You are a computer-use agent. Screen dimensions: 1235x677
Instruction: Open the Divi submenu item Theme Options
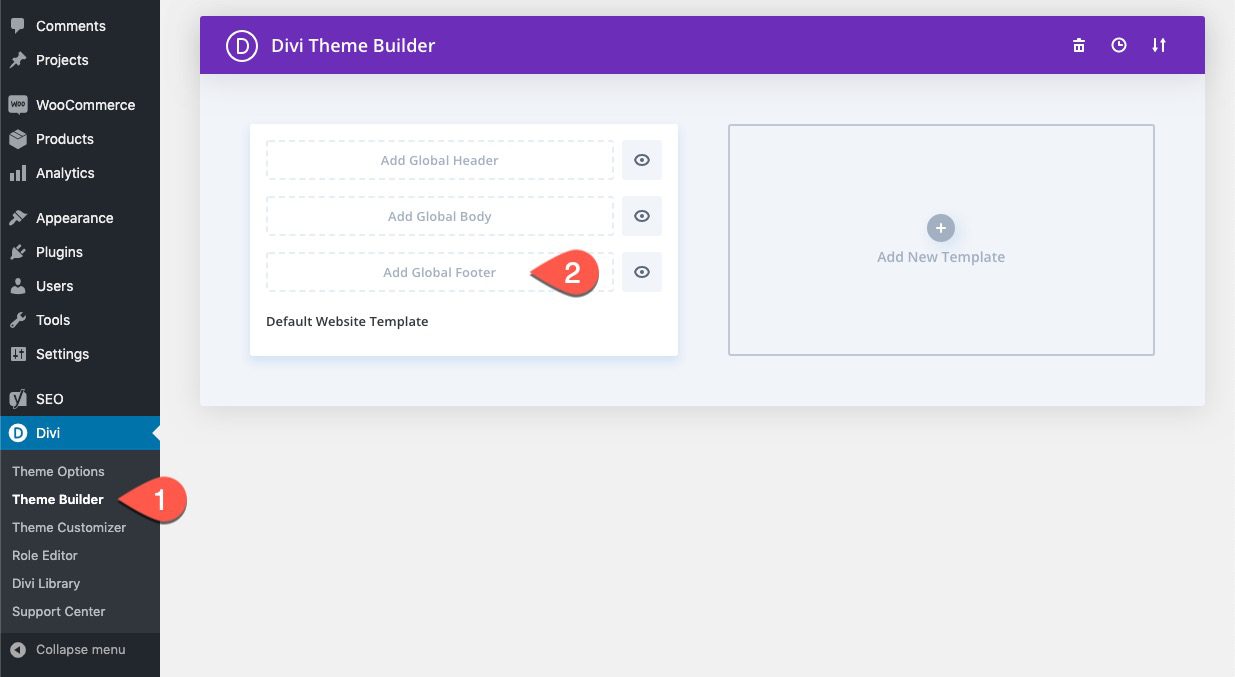pos(58,471)
